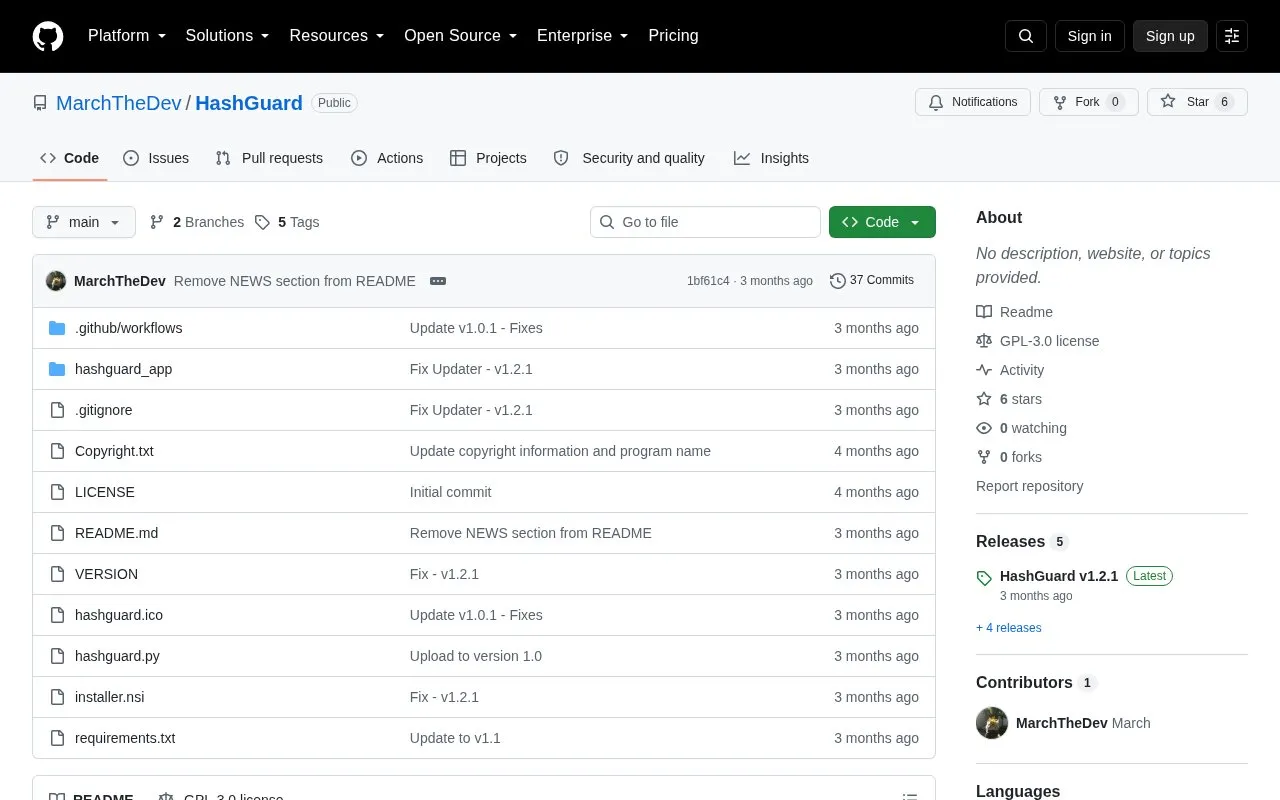Show the + 4 releases link
Screen dimensions: 1280x800
(1009, 628)
